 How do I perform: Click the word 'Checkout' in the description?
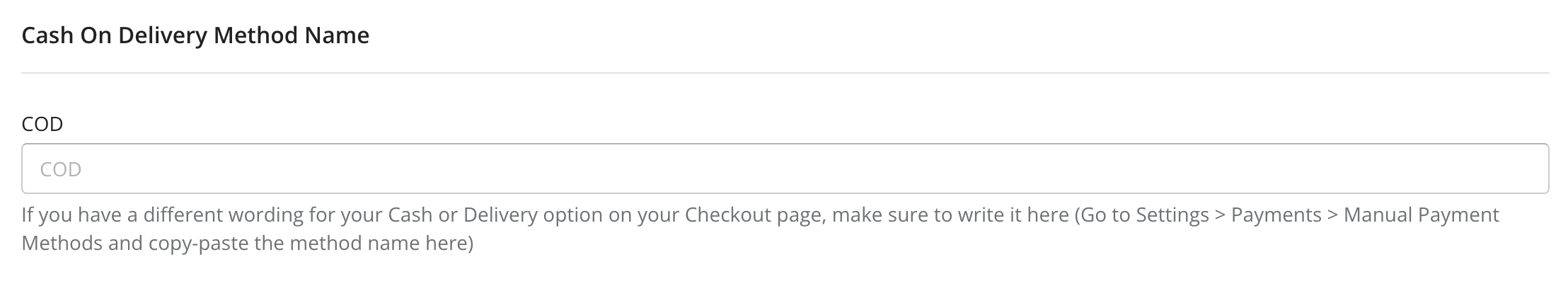point(730,215)
